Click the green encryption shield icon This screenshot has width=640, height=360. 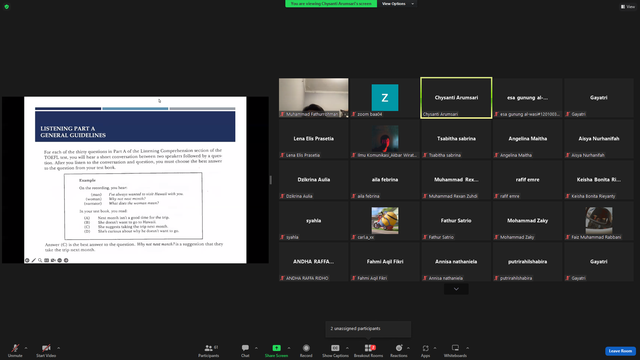[7, 7]
